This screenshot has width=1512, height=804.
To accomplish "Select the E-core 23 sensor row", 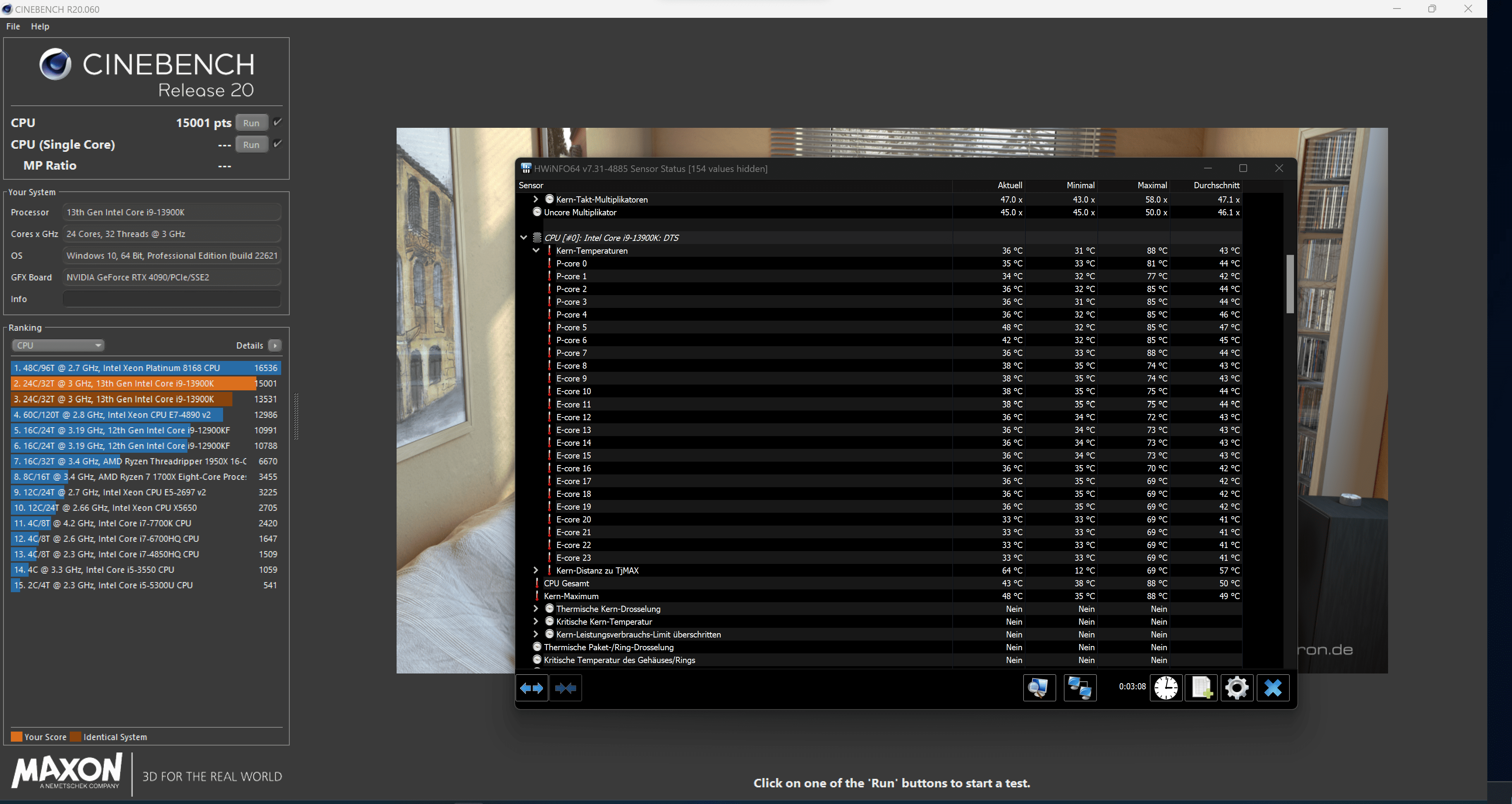I will point(879,558).
